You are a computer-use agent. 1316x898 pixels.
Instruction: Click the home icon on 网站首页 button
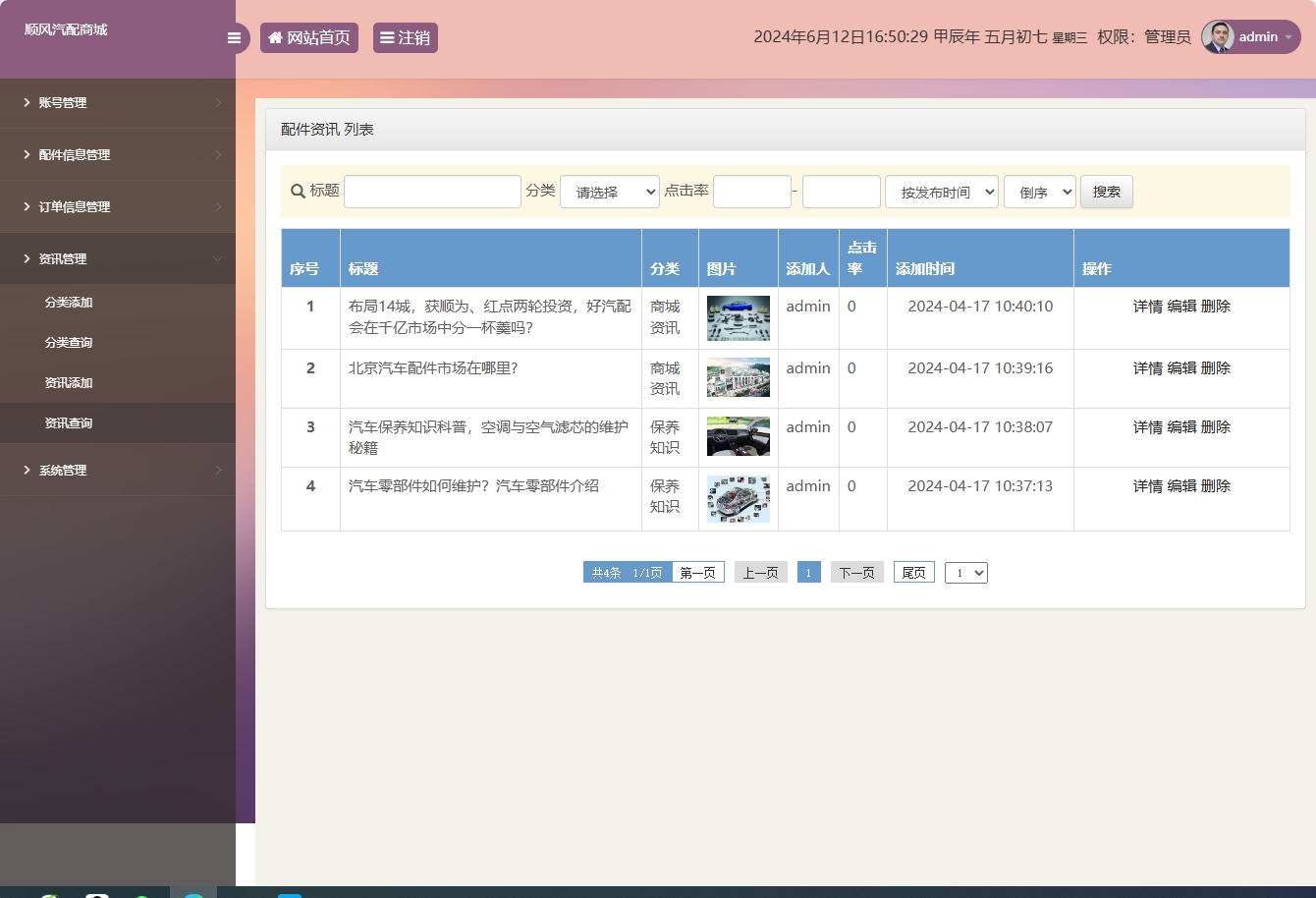coord(274,37)
